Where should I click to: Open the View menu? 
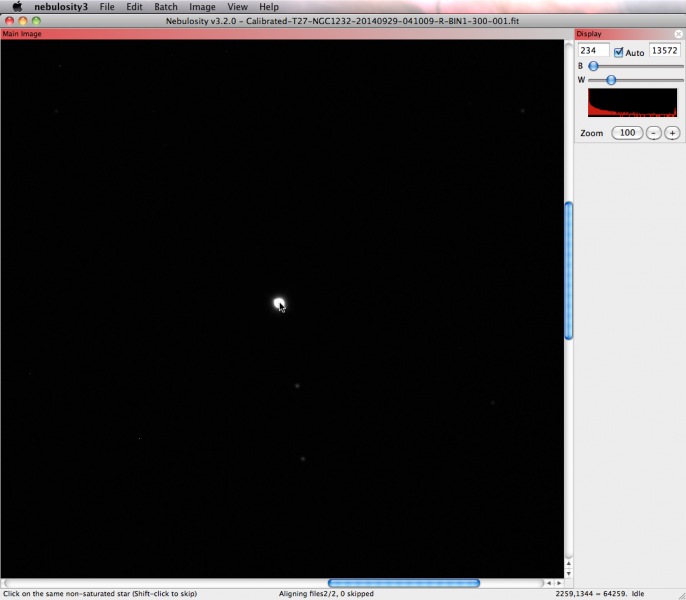click(x=238, y=7)
